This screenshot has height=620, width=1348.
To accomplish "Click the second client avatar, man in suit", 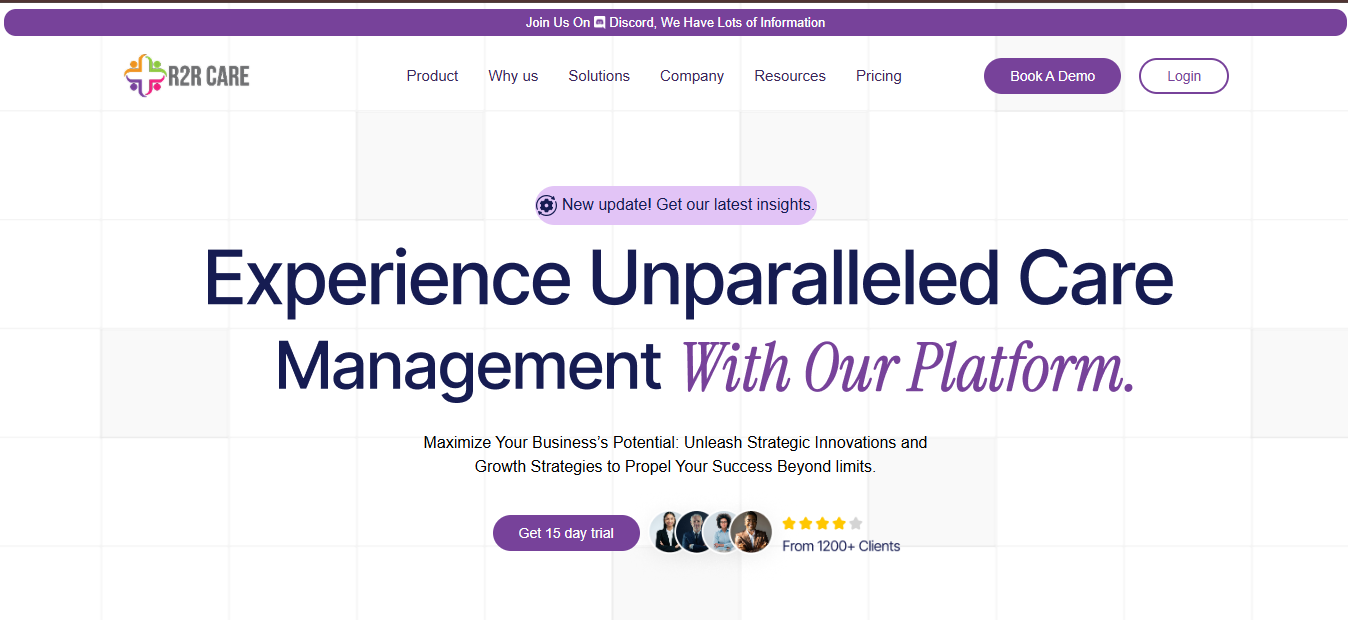I will pyautogui.click(x=694, y=532).
